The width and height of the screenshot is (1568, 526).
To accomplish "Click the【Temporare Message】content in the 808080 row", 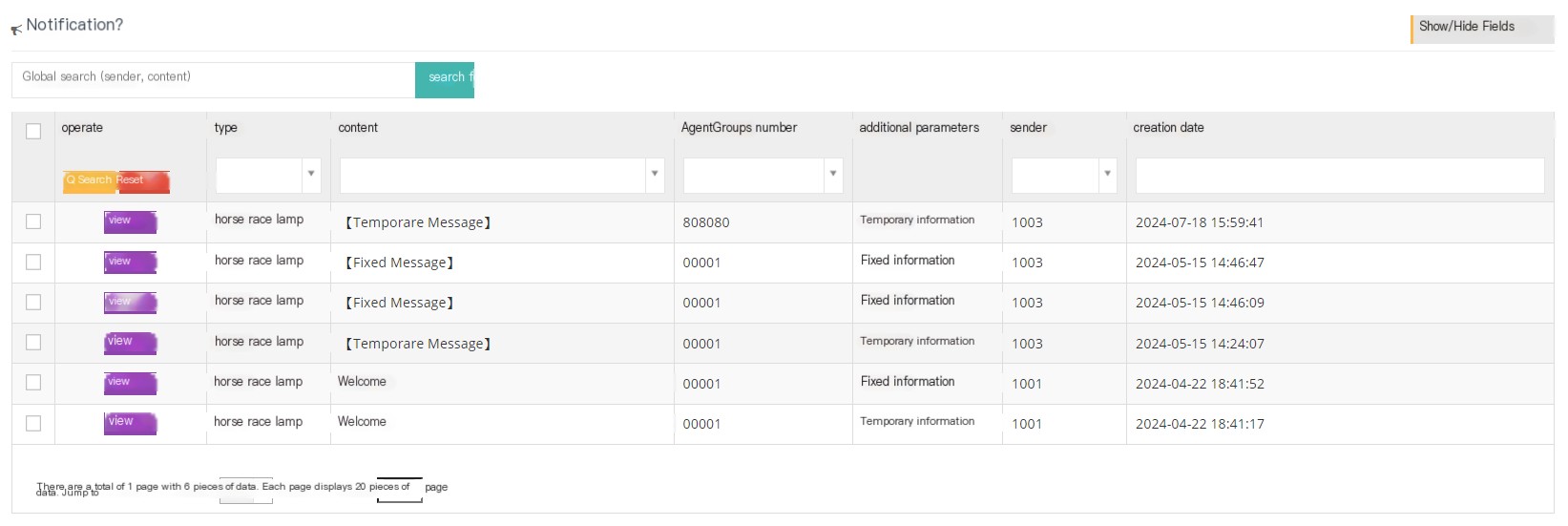I will click(418, 222).
